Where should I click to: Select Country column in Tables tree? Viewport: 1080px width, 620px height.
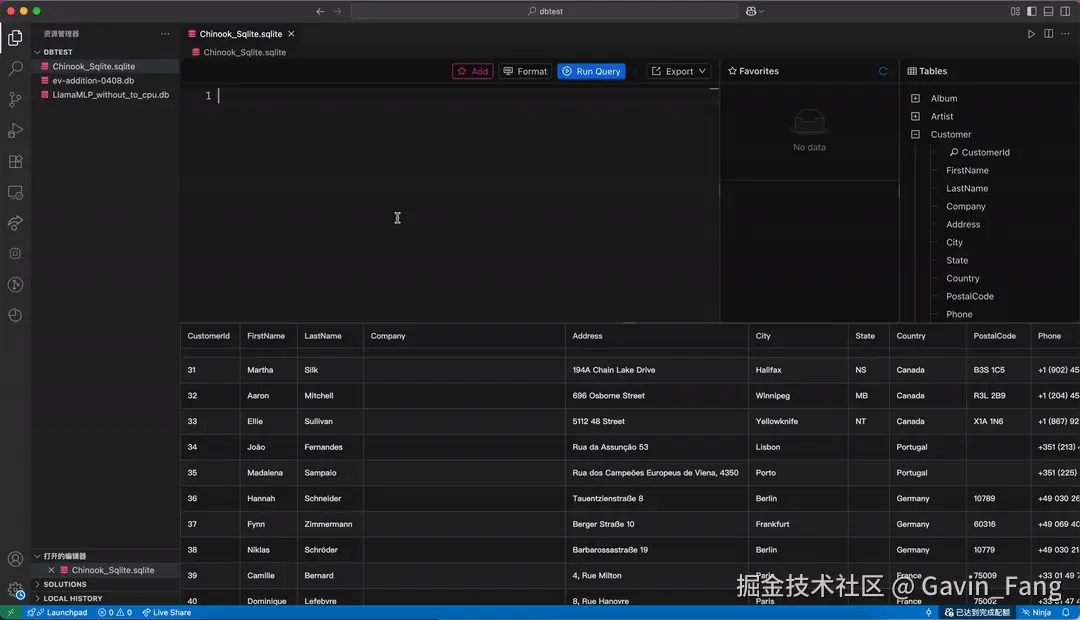click(x=962, y=278)
